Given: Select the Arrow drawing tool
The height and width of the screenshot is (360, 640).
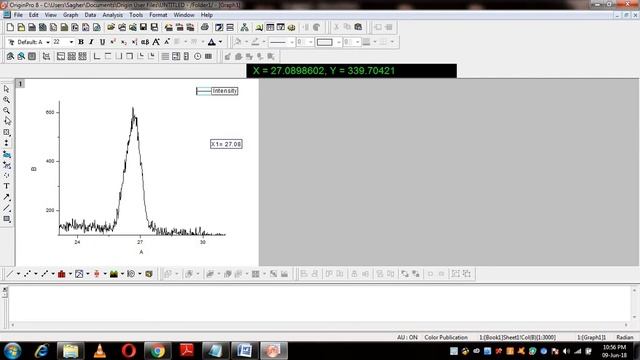Looking at the screenshot, I should coord(7,197).
